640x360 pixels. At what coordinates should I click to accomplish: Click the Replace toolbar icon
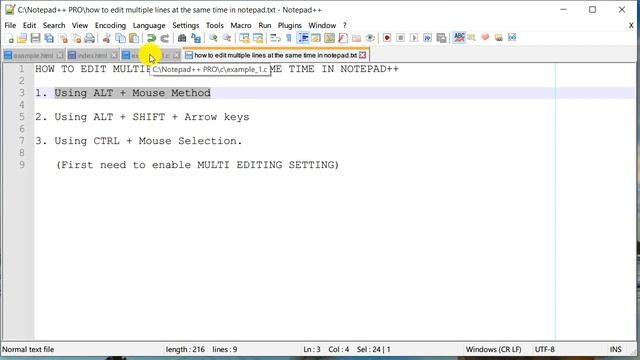pyautogui.click(x=196, y=38)
